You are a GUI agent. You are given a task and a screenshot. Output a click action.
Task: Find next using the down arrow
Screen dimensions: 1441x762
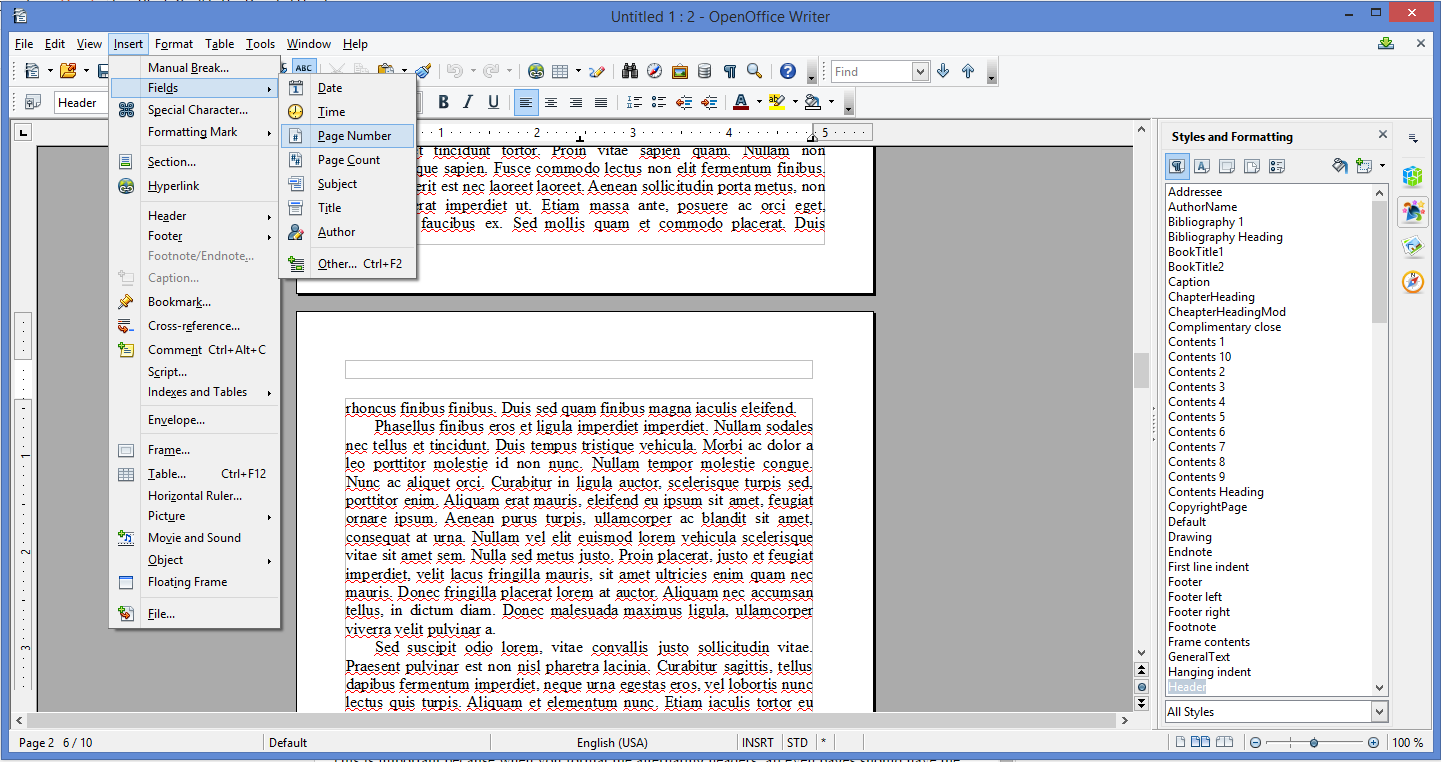943,71
